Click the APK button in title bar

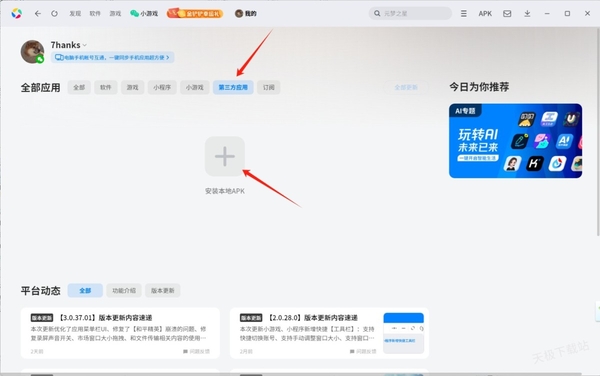(485, 13)
